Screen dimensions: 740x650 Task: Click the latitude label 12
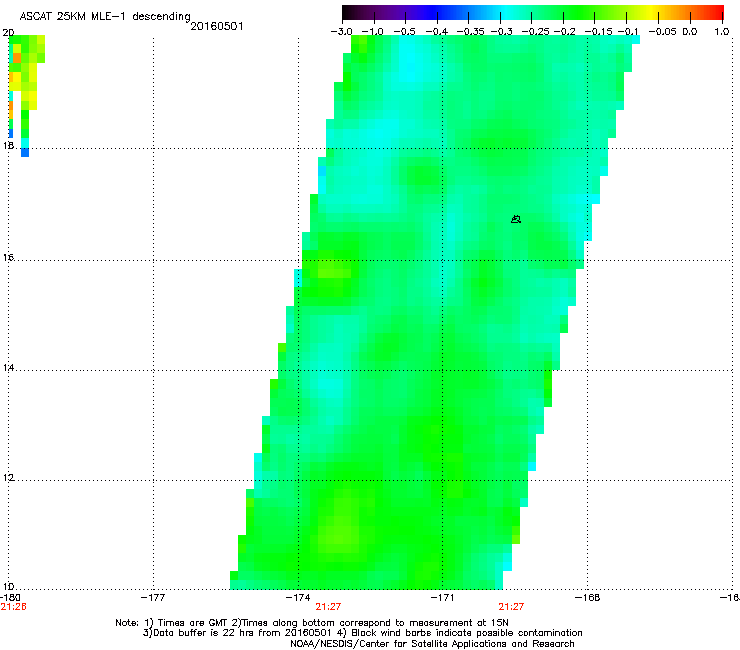pos(8,478)
